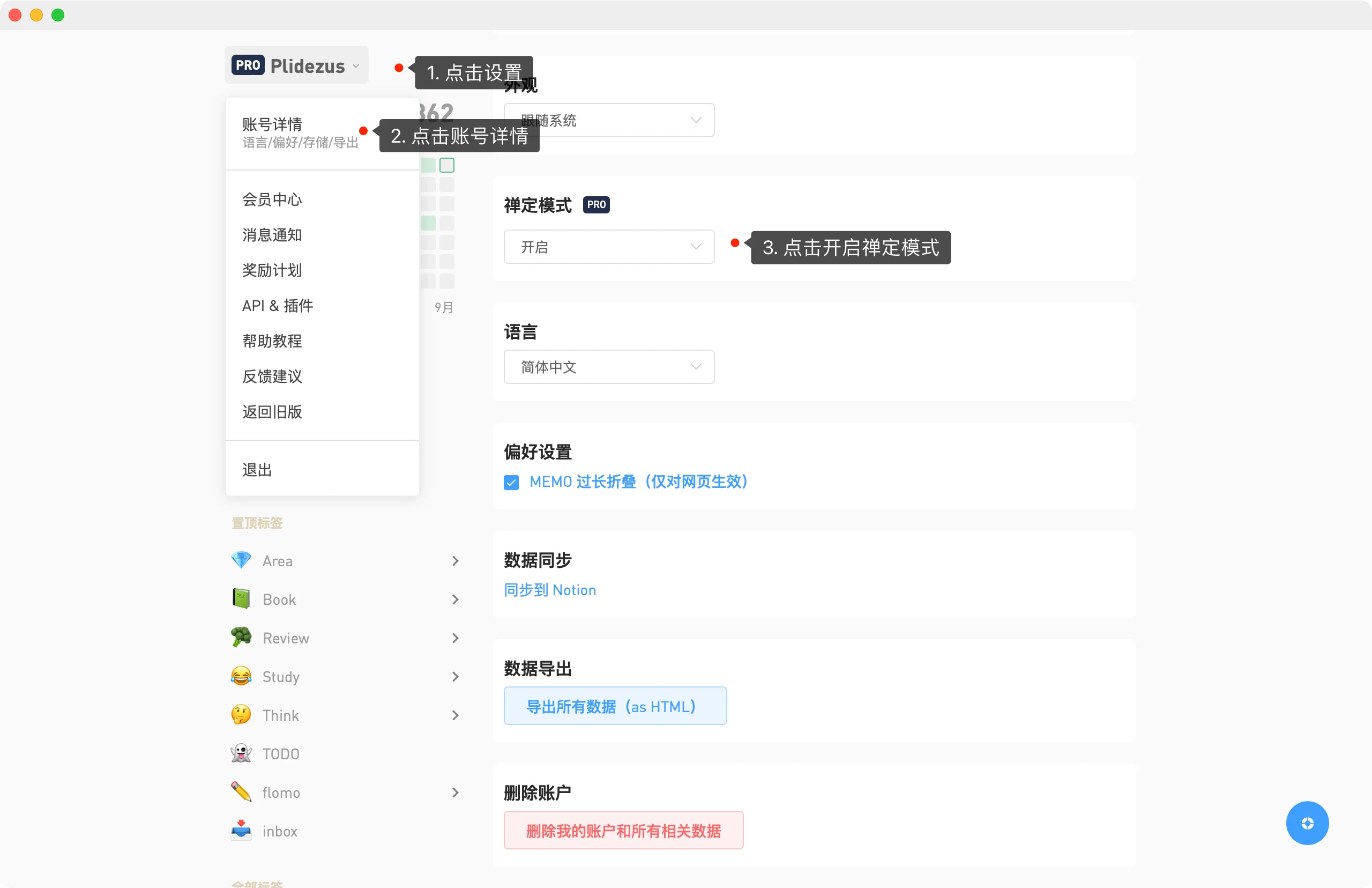Close the window with red button
This screenshot has width=1372, height=888.
[x=15, y=15]
